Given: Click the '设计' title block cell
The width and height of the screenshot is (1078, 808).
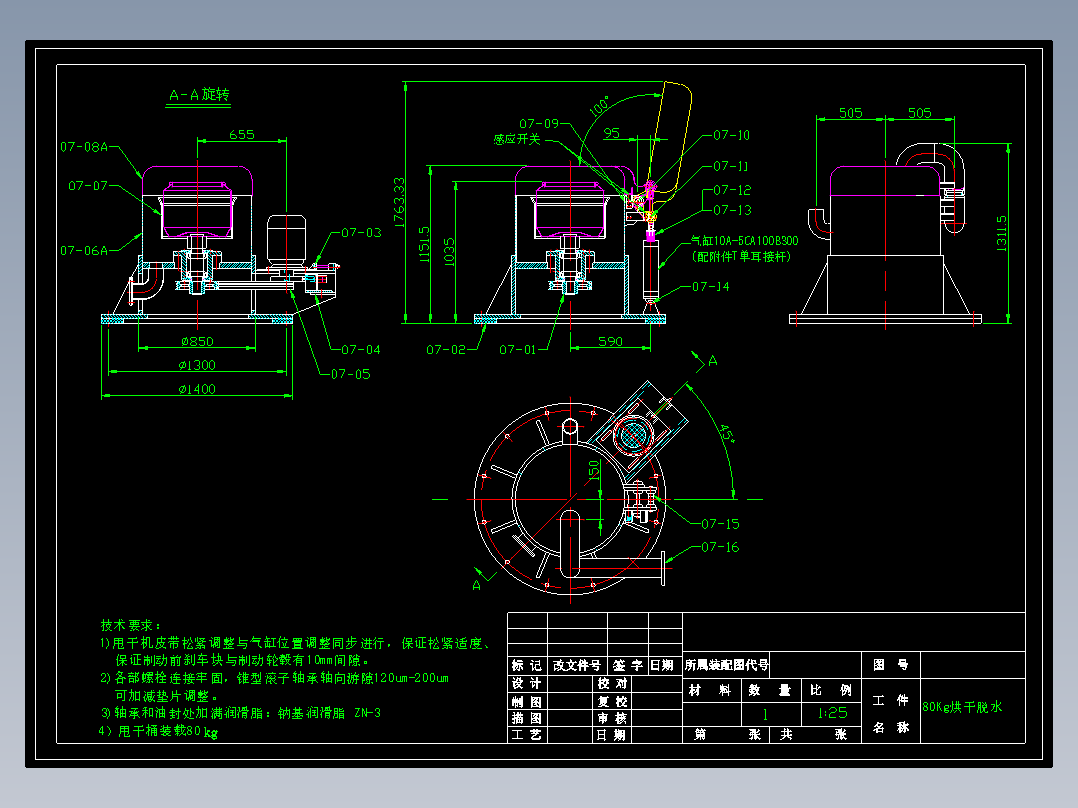Looking at the screenshot, I should 527,683.
